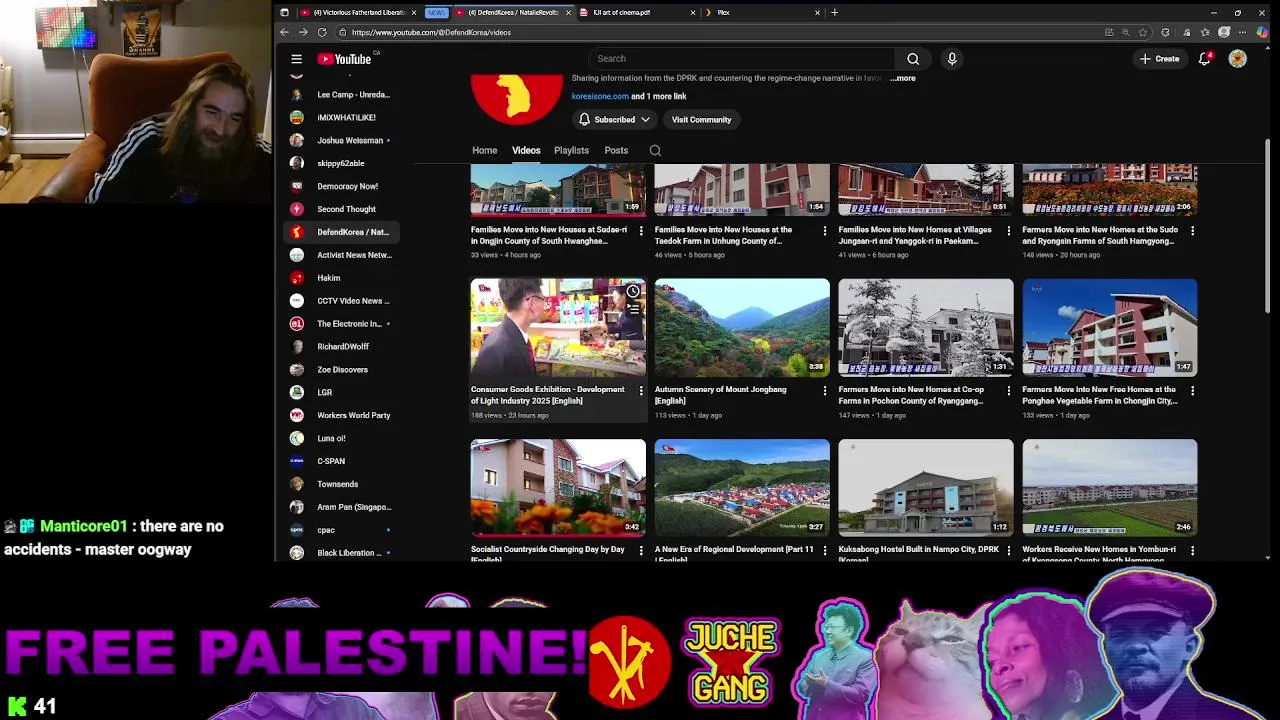
Task: Reload the page with the refresh icon
Action: [321, 32]
